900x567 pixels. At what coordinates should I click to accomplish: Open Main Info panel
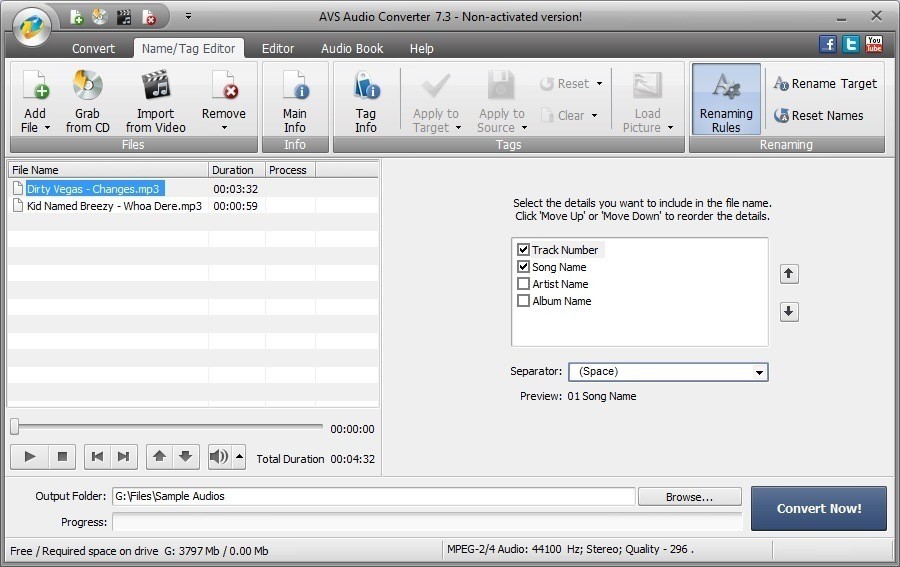(295, 102)
